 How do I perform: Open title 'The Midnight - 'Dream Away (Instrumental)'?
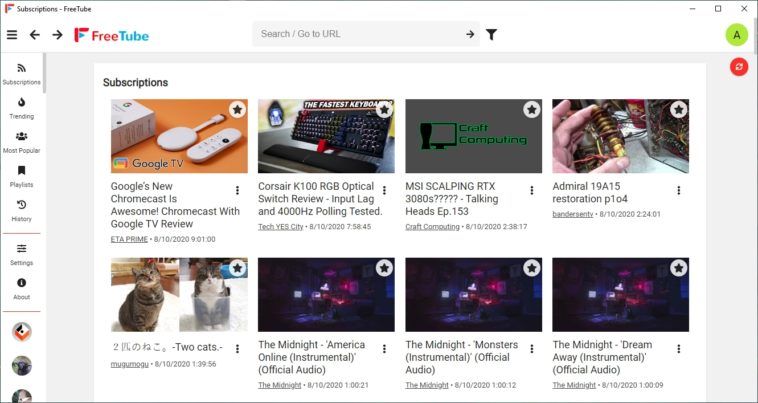pos(602,357)
